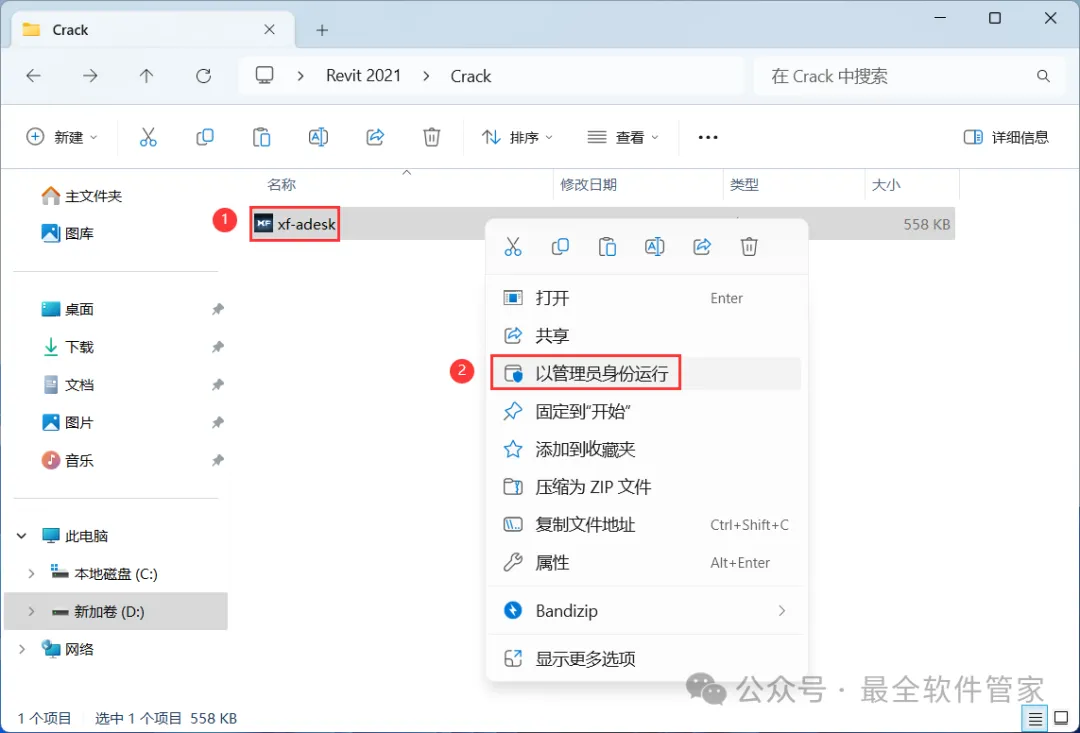Choose 打开 from the context menu
The image size is (1080, 733).
coord(645,298)
